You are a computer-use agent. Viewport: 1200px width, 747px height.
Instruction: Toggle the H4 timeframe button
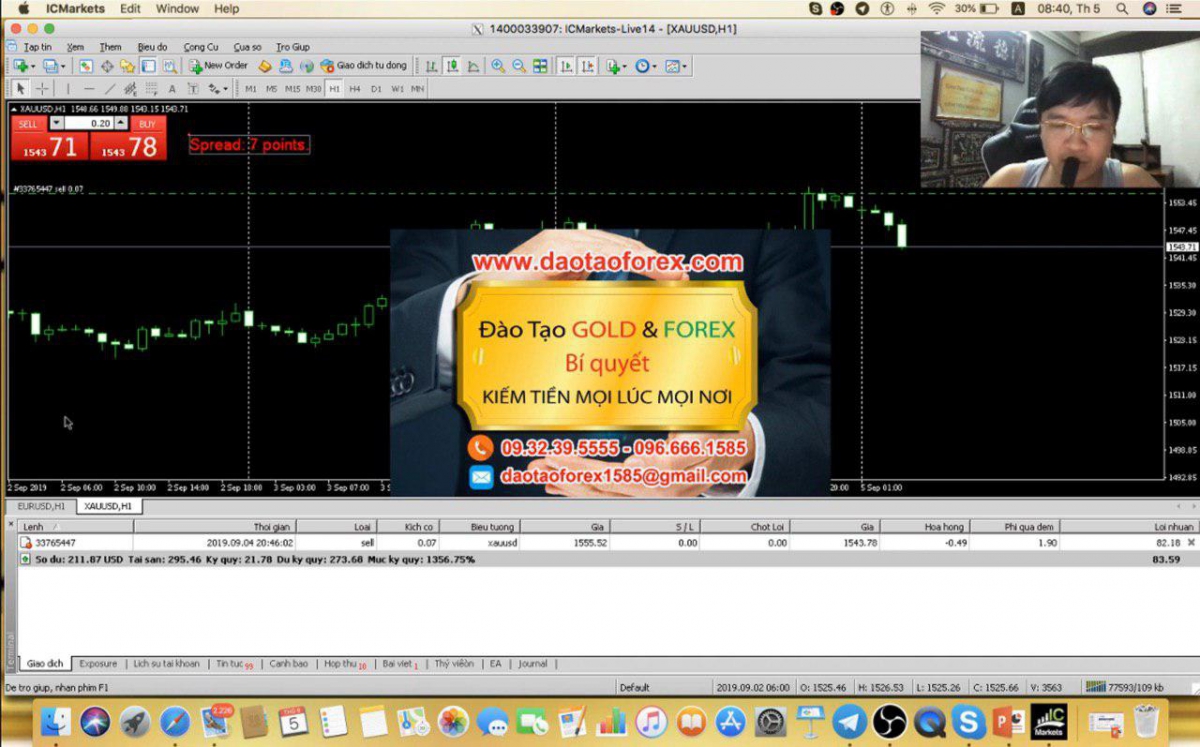pyautogui.click(x=355, y=89)
